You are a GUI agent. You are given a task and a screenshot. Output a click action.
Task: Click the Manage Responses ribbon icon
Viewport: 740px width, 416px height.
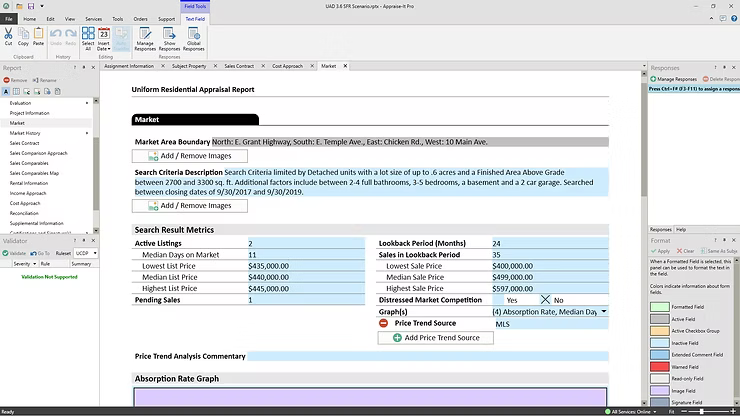pyautogui.click(x=146, y=34)
